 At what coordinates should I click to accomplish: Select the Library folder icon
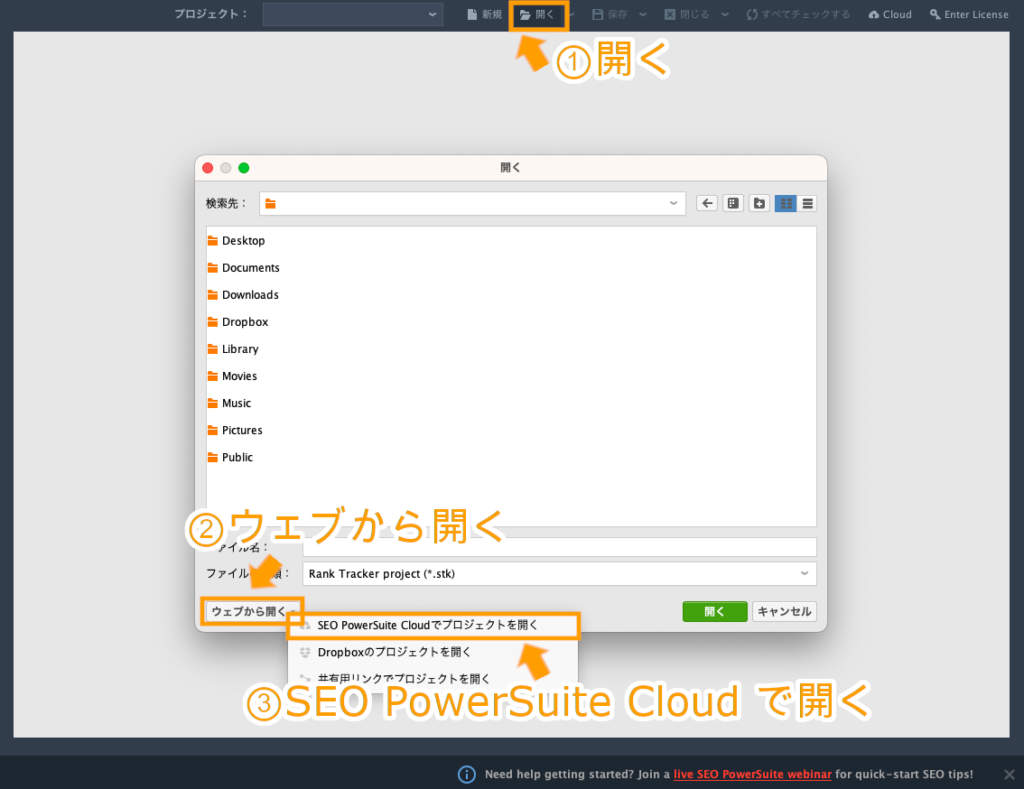213,349
